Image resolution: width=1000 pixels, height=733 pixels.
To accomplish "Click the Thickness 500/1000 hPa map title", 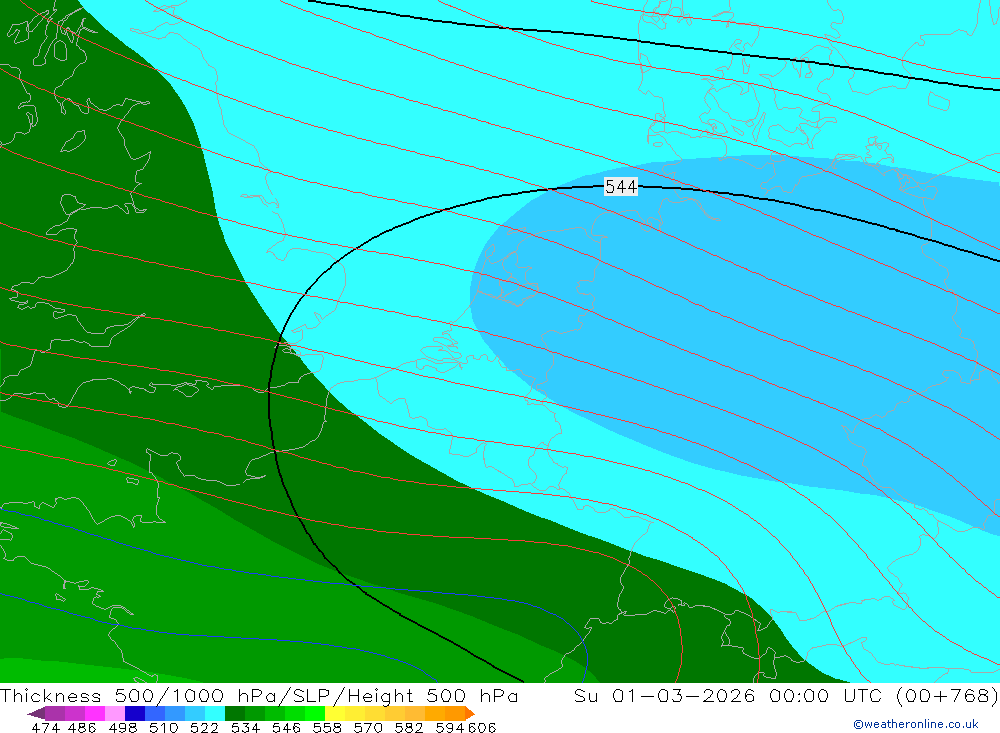I will coord(259,695).
